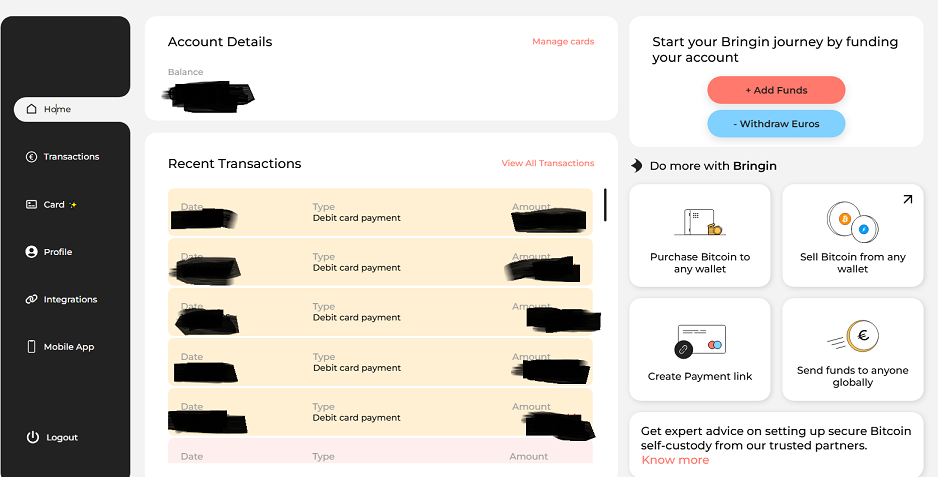
Task: Open Transactions via the euro icon
Action: point(31,157)
